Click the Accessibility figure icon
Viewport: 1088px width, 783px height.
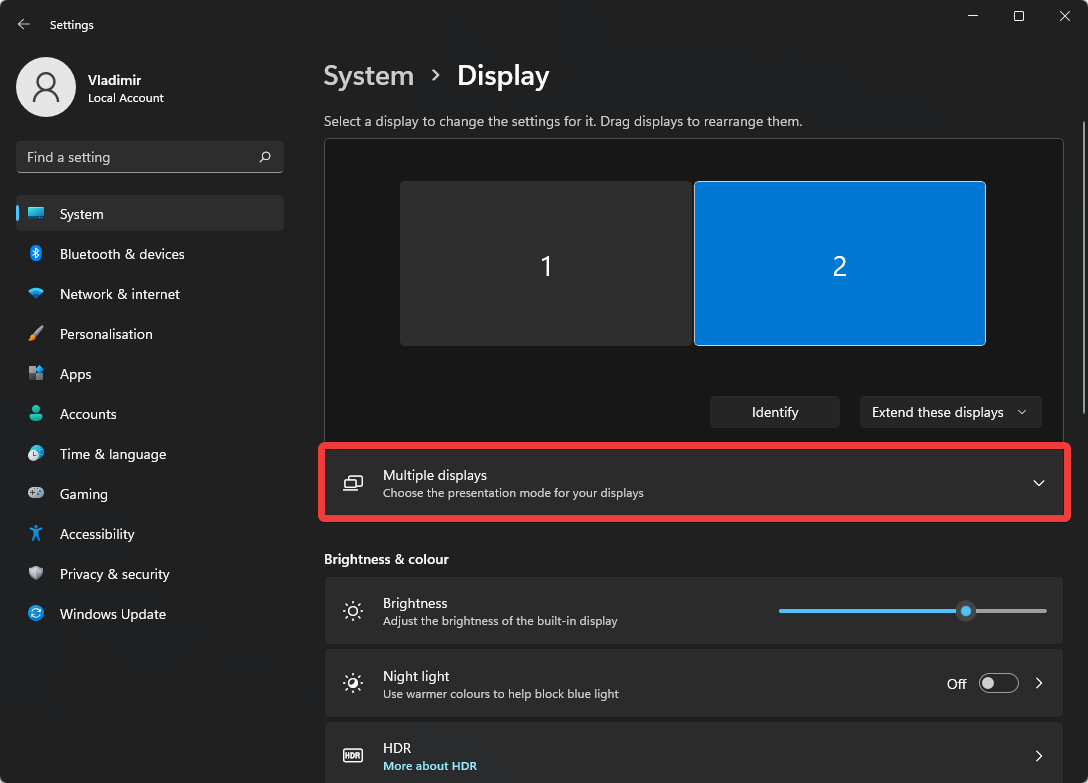click(x=36, y=533)
